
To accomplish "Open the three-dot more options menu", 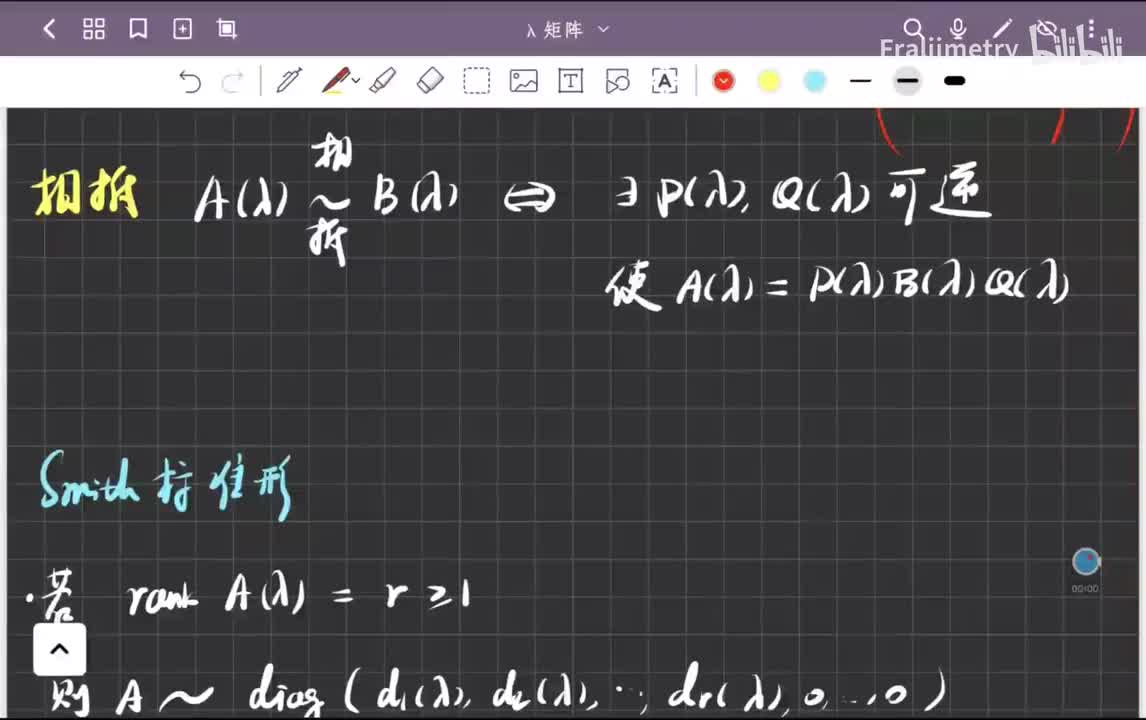I will tap(1091, 29).
